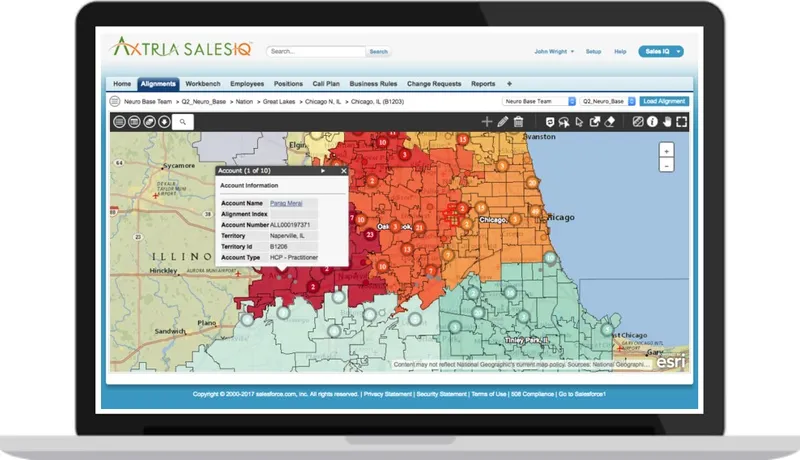This screenshot has height=460, width=800.
Task: Switch to the Employees tab
Action: pos(247,84)
